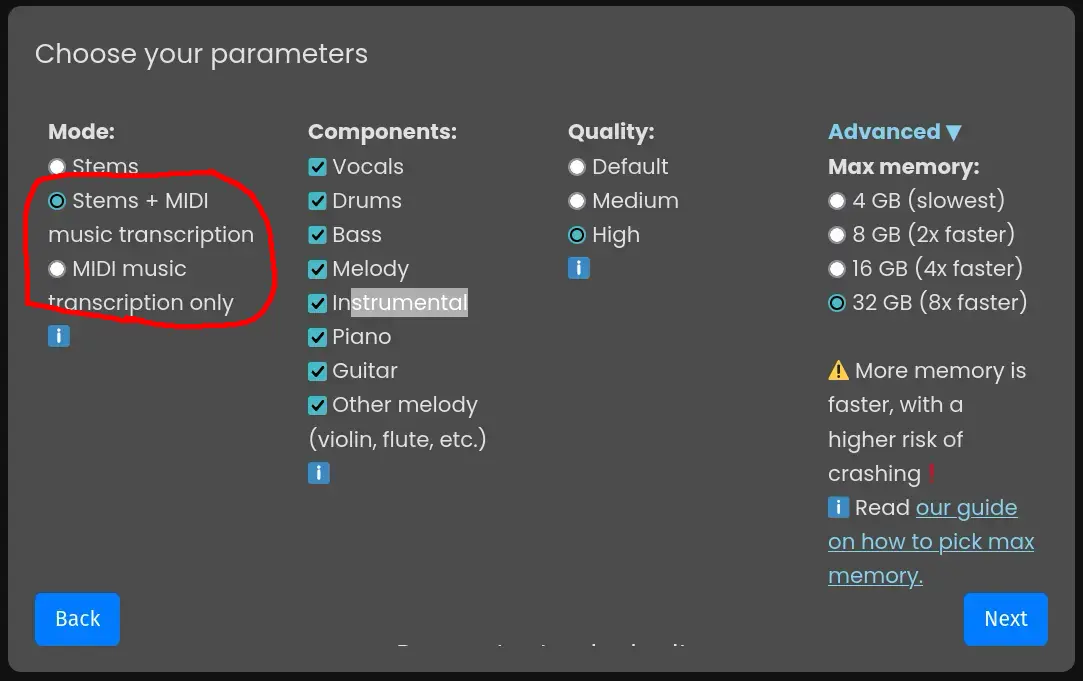The height and width of the screenshot is (681, 1083).
Task: Click the info icon beside max memory guide
Action: coord(838,508)
